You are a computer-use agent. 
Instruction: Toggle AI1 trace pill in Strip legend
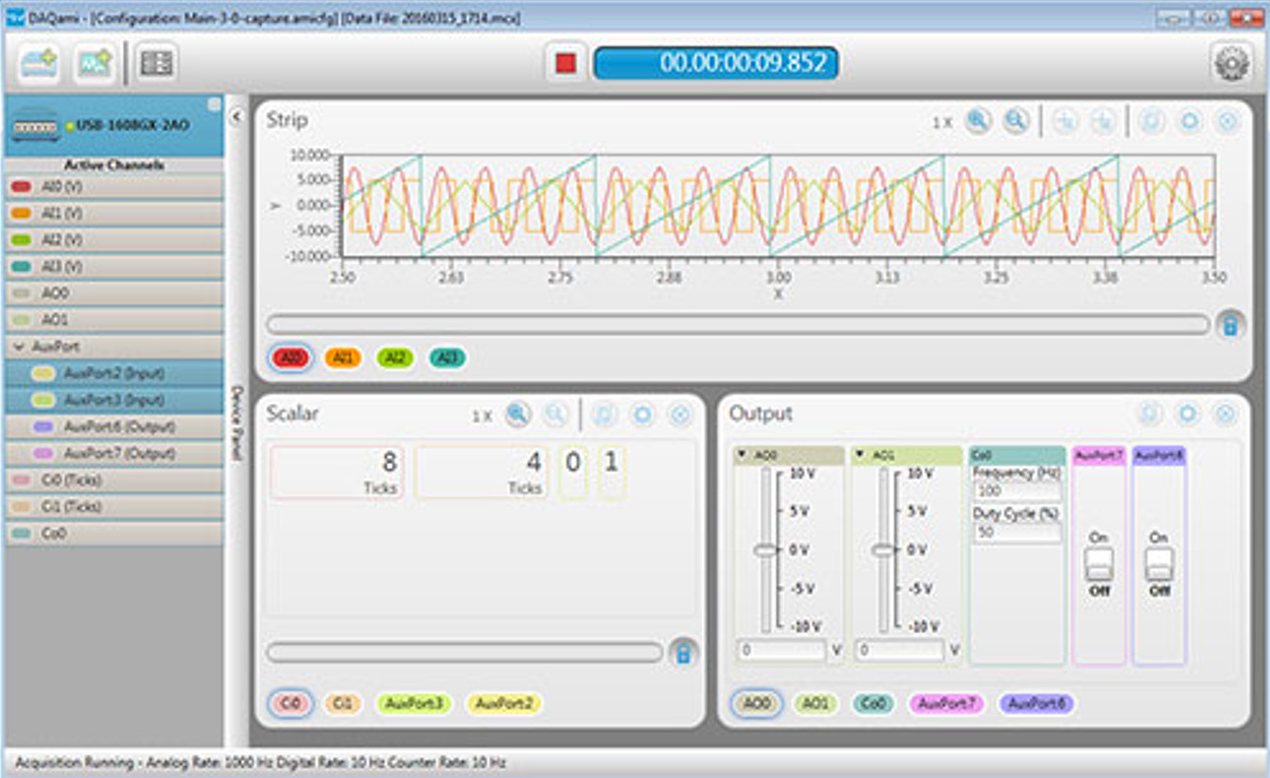click(x=342, y=358)
